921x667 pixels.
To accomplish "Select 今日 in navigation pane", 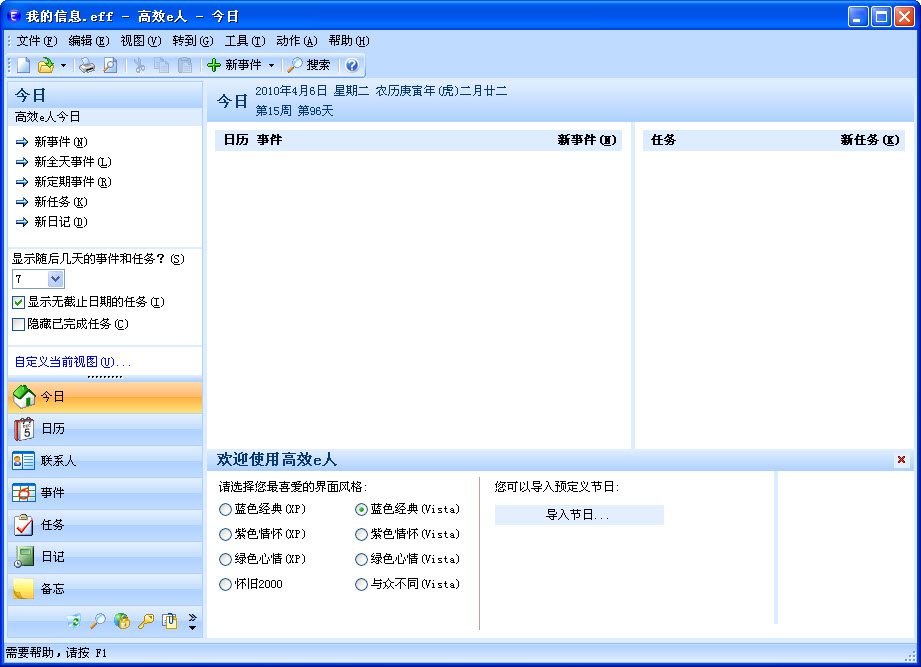I will tap(105, 397).
